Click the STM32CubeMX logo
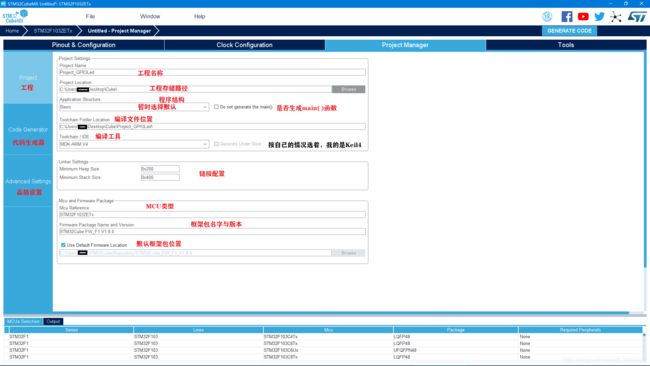The image size is (650, 366). pyautogui.click(x=15, y=17)
